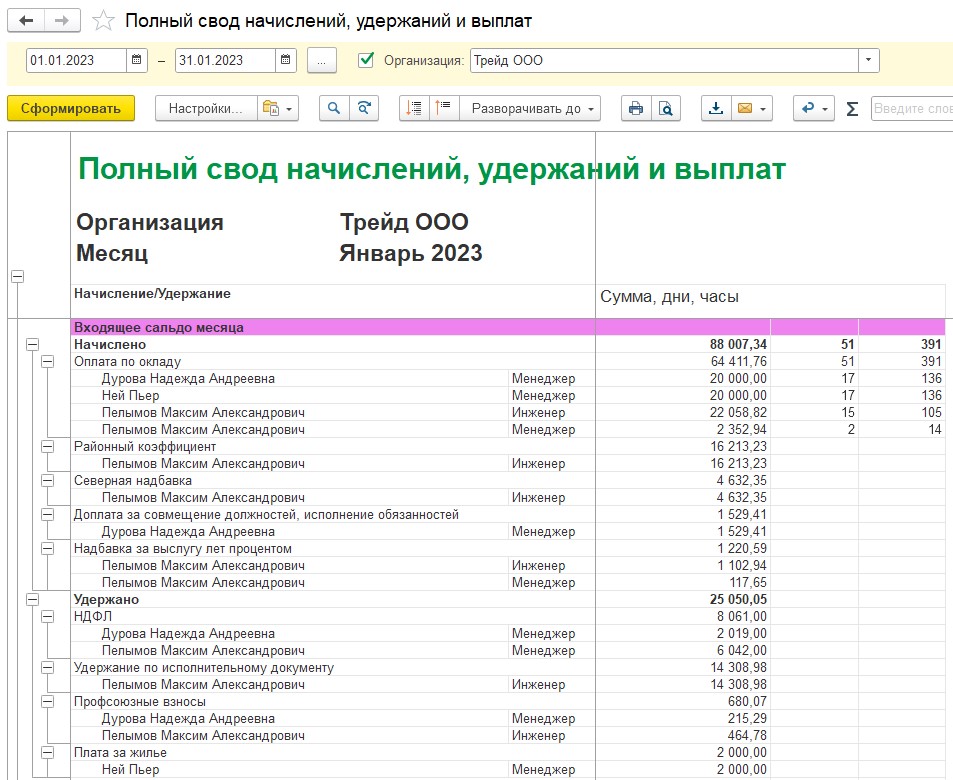Open the Разворачивать до dropdown

coord(530,109)
